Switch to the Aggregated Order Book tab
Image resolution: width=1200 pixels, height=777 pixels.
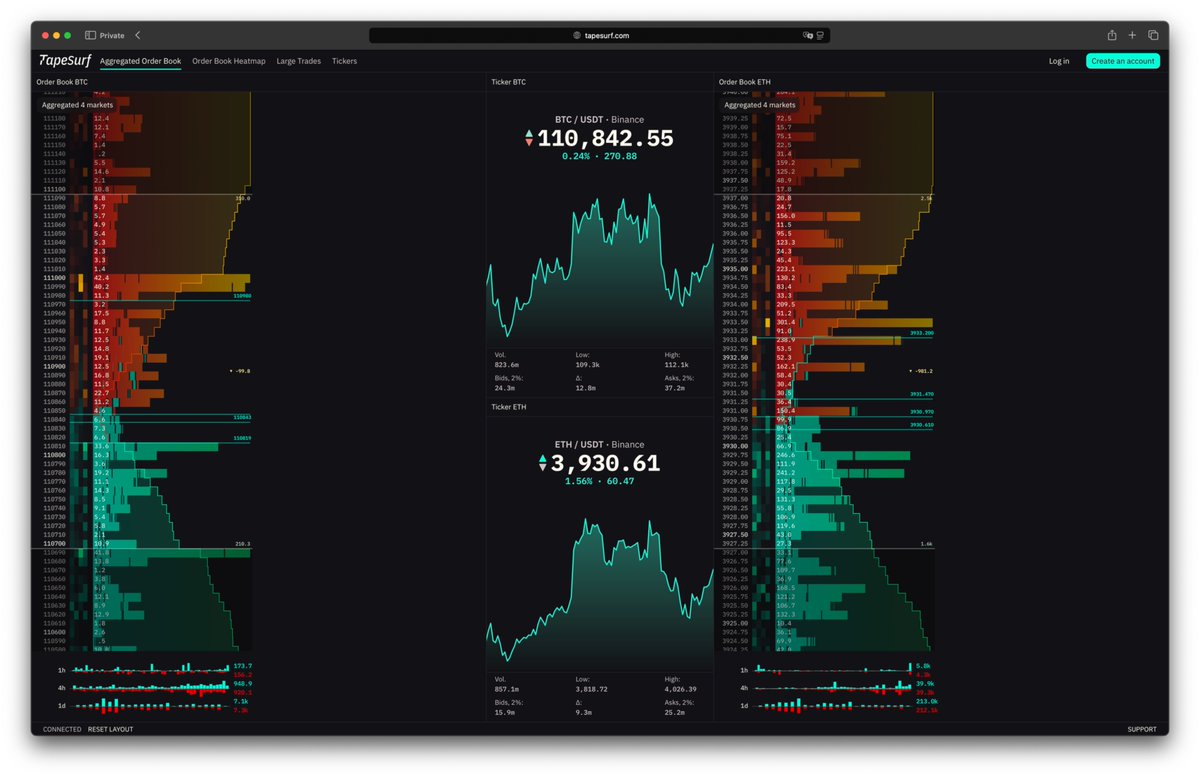click(x=141, y=61)
